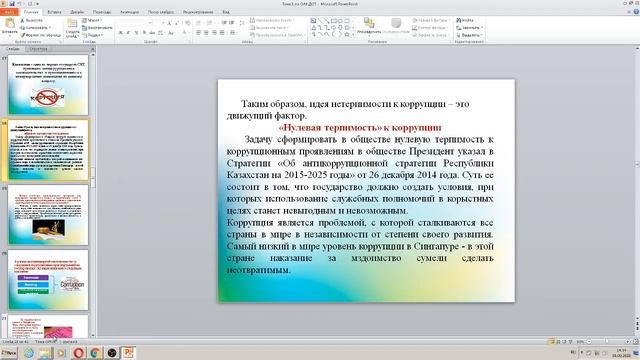Toggle Strikethrough formatting in ribbon

pyautogui.click(x=152, y=33)
